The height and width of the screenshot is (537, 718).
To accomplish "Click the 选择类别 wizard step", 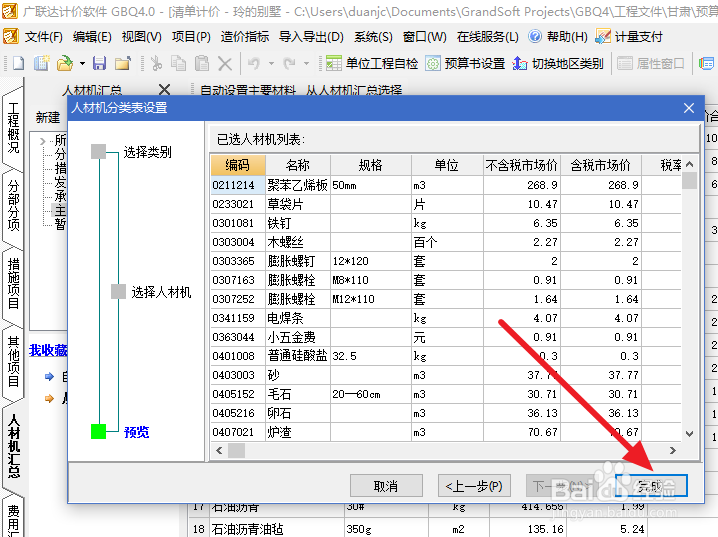I will [147, 152].
